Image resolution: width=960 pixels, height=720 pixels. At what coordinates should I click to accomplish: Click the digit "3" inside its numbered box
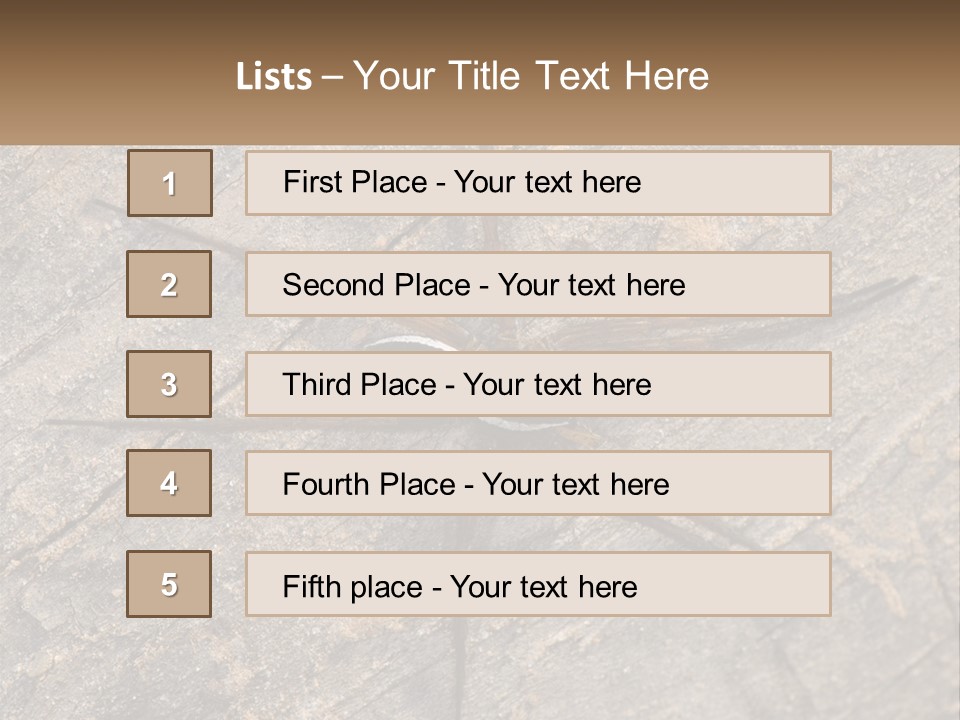(x=169, y=384)
